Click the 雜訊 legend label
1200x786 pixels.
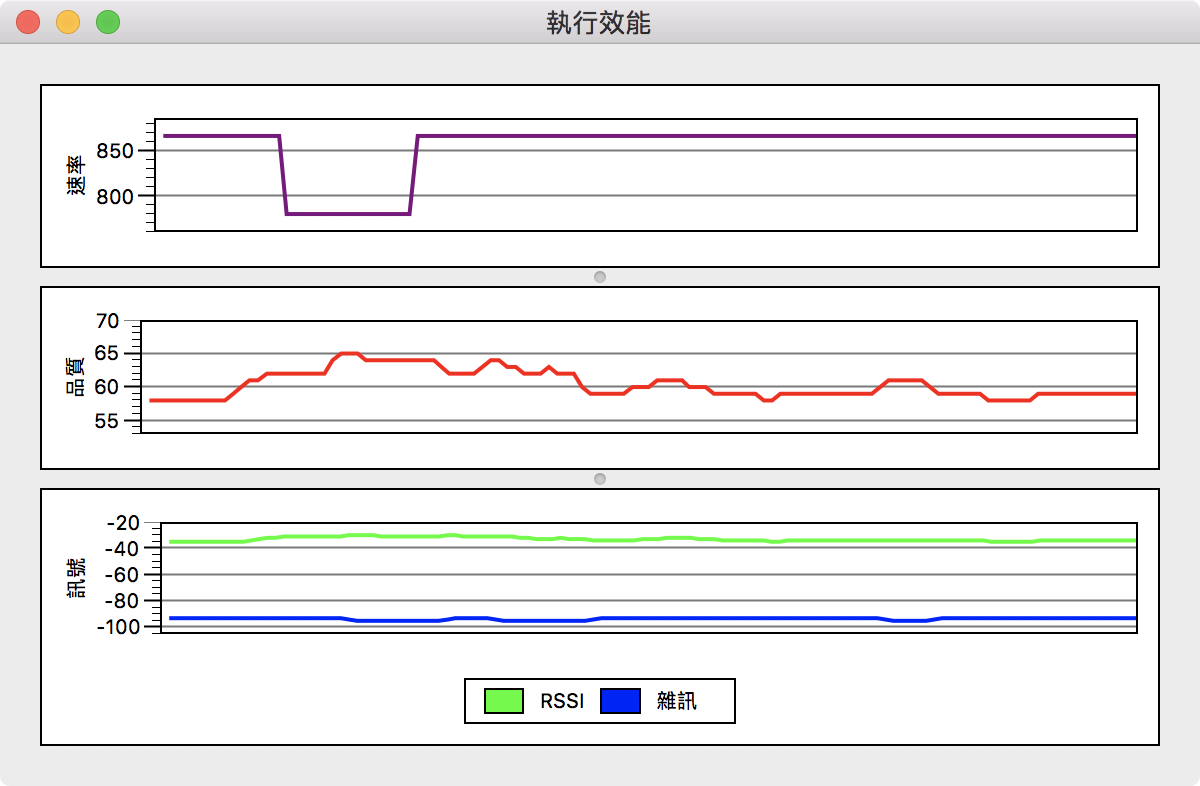677,701
